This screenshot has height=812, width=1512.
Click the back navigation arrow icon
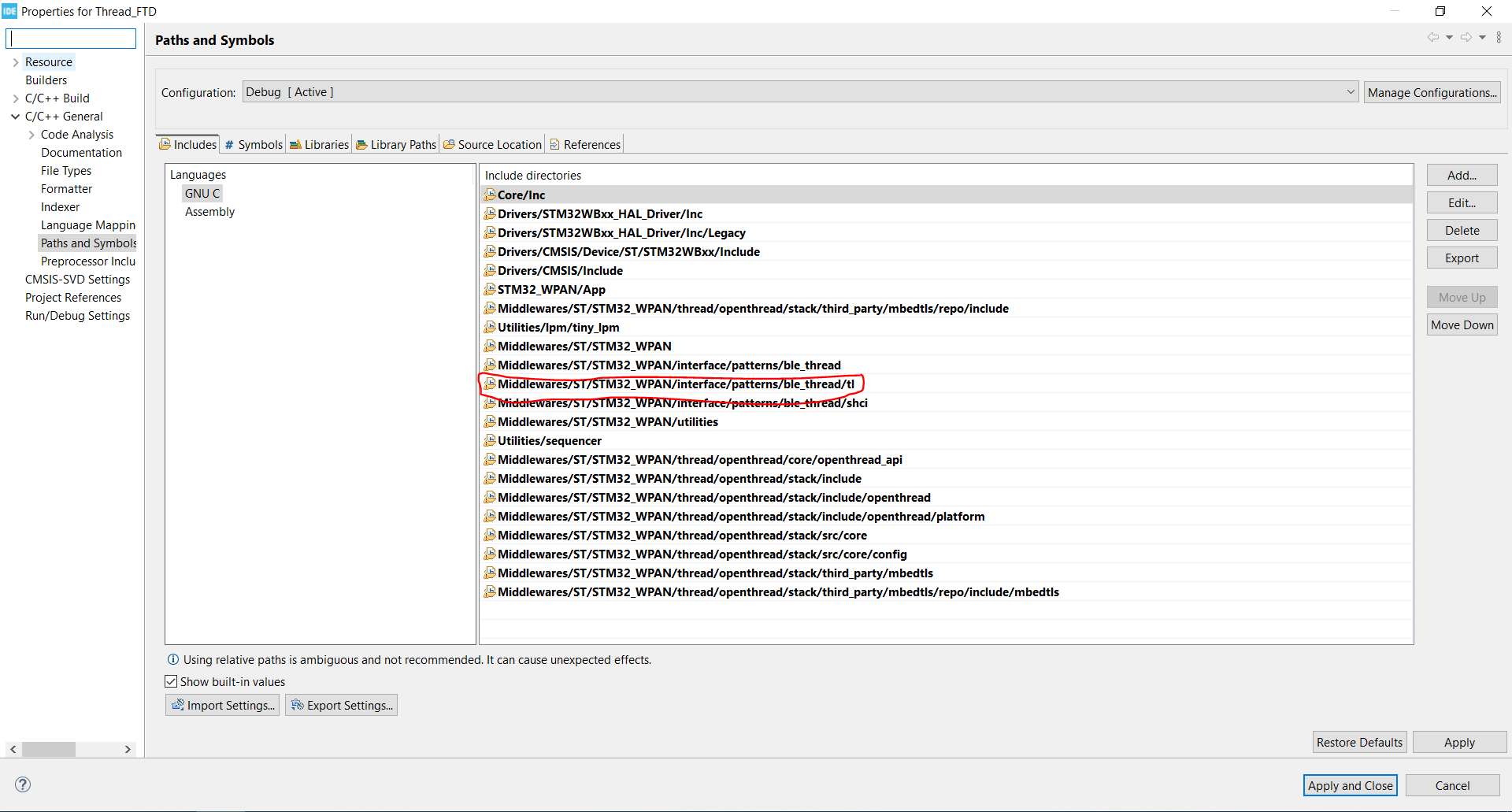coord(1432,37)
